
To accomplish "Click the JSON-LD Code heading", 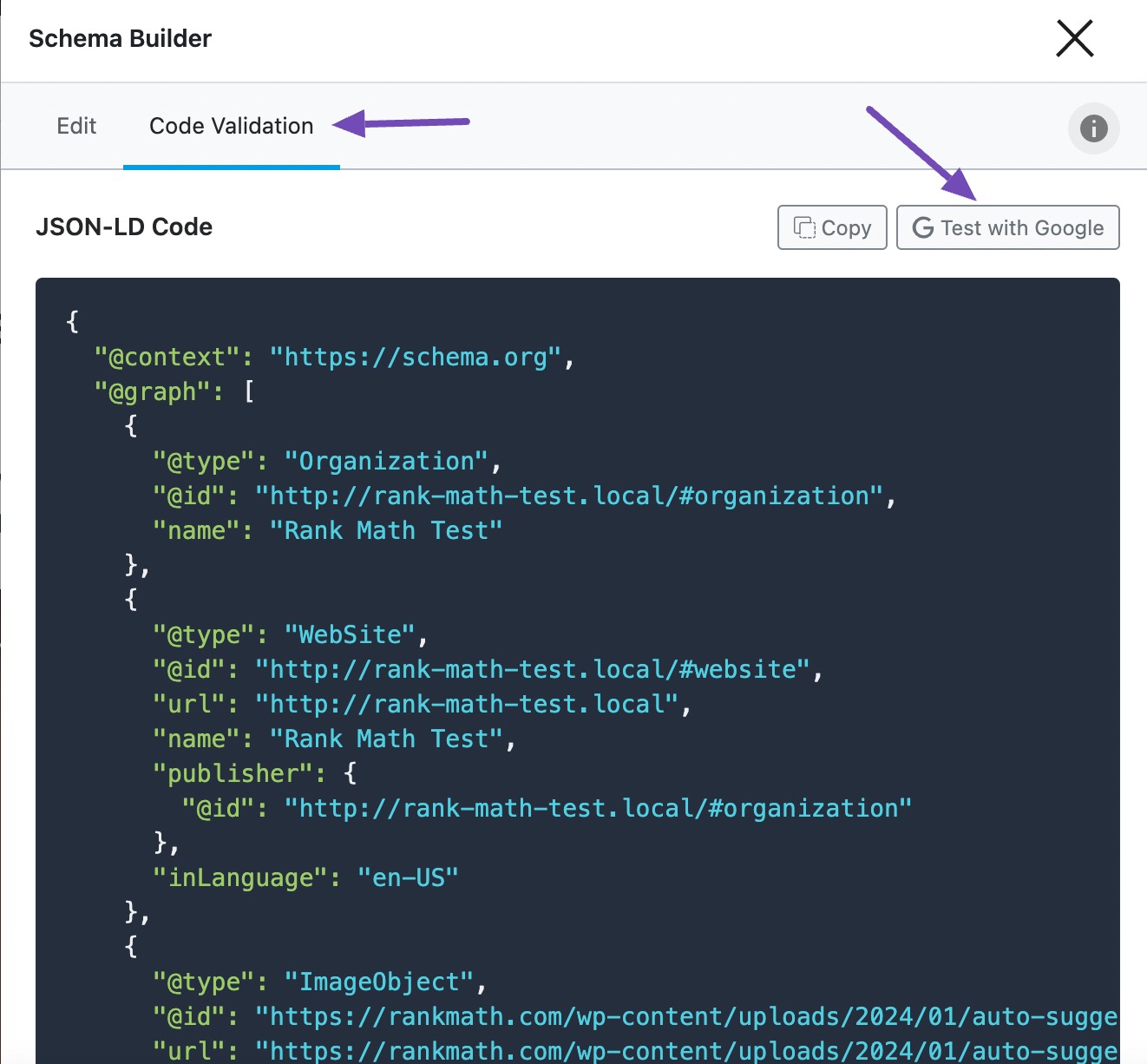I will coord(124,227).
